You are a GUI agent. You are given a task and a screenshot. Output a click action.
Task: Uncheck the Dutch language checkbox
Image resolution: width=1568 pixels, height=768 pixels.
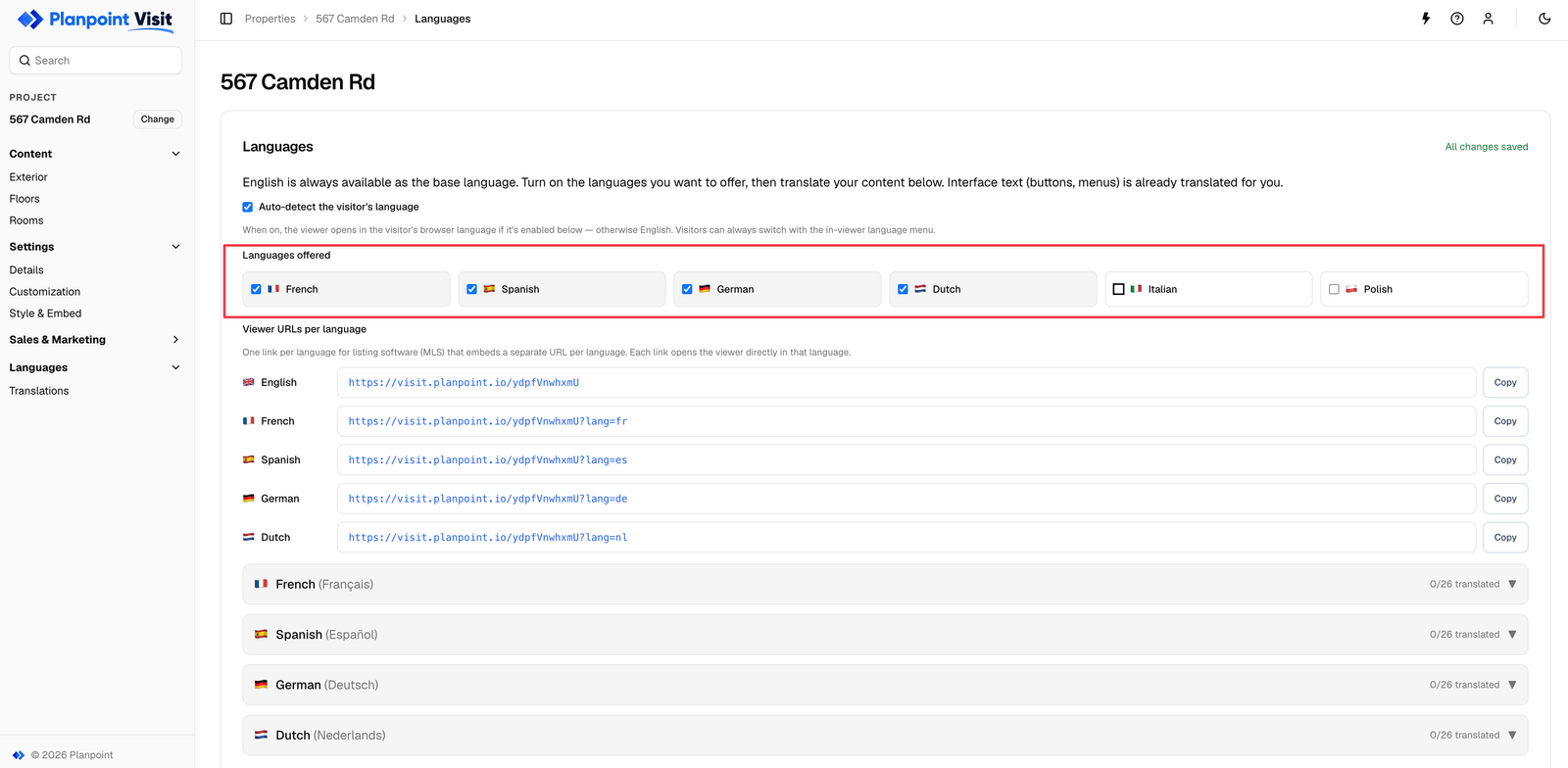click(x=903, y=289)
